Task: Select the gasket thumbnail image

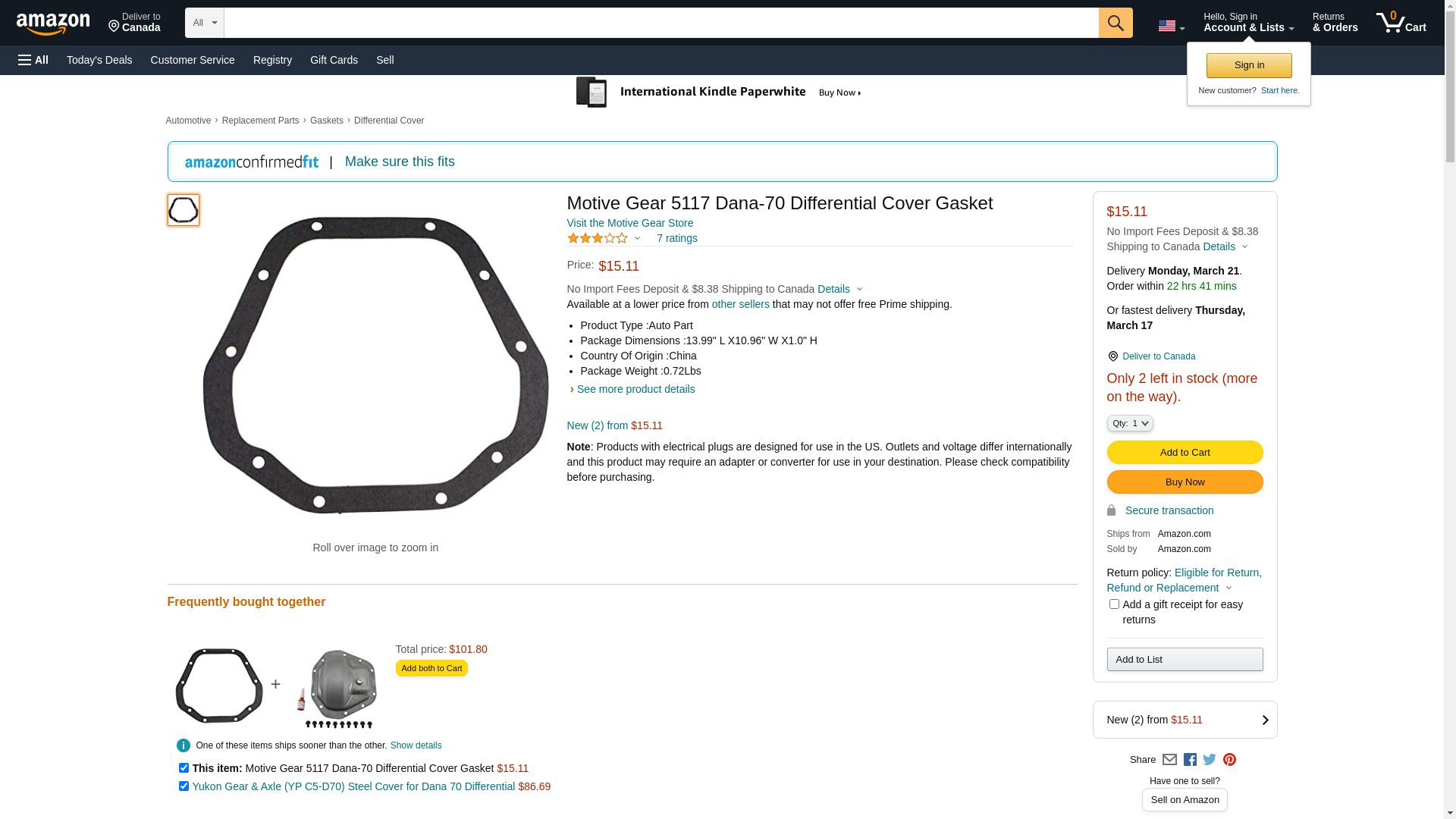Action: 184,210
